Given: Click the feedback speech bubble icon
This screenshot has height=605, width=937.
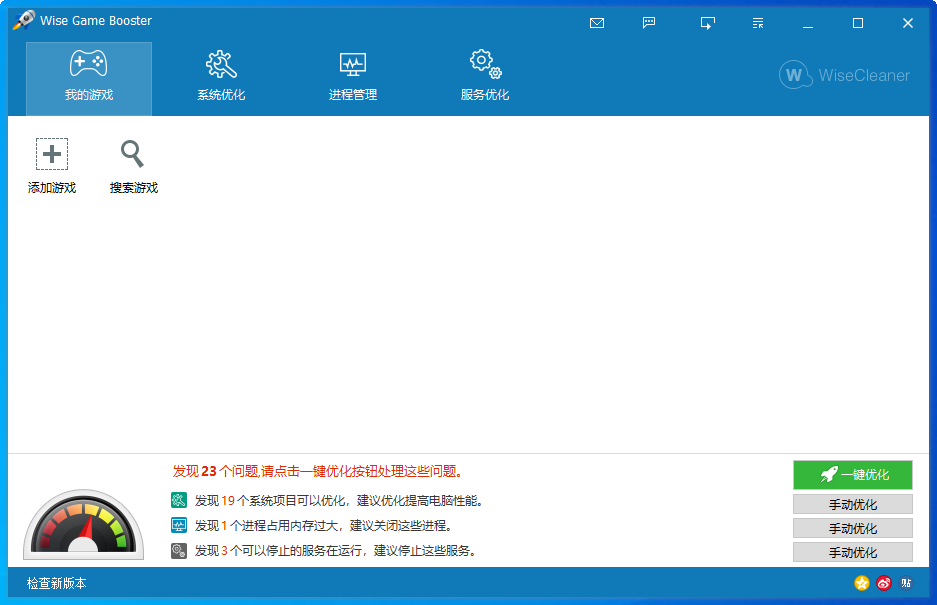Looking at the screenshot, I should (x=648, y=22).
